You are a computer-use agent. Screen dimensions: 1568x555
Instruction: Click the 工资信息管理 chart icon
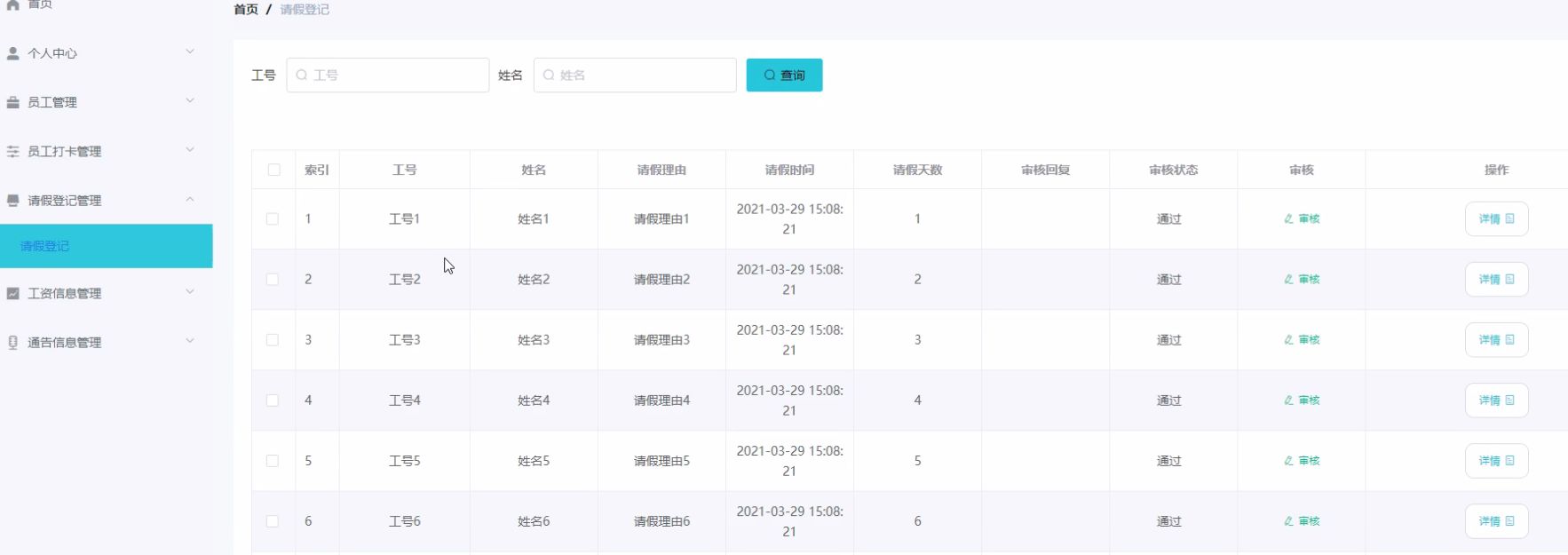[13, 293]
